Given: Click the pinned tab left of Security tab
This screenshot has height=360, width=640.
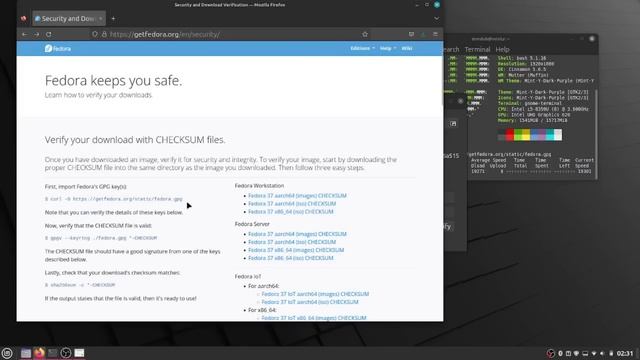Looking at the screenshot, I should click(23, 18).
